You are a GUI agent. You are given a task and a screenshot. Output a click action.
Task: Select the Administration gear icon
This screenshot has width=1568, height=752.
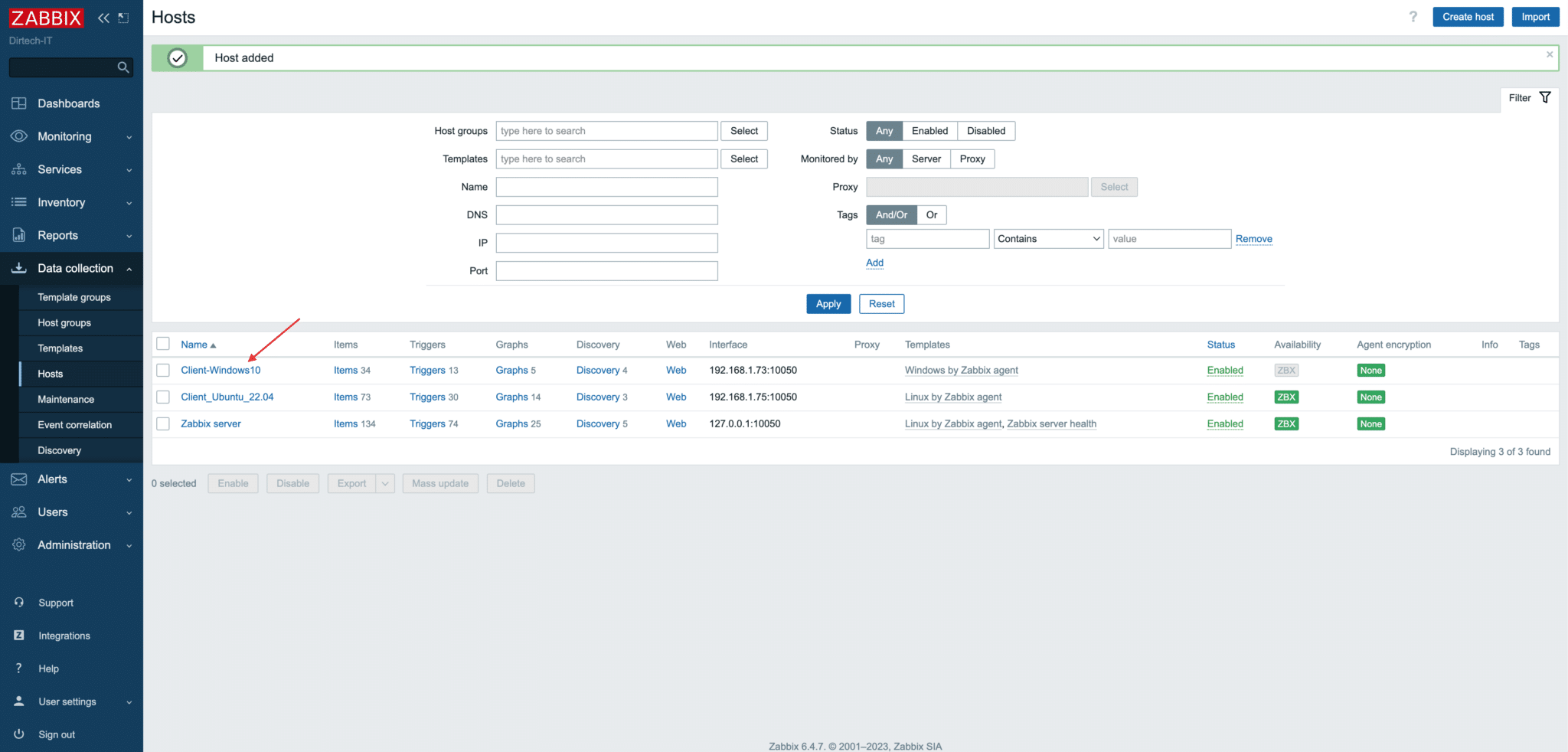[19, 544]
